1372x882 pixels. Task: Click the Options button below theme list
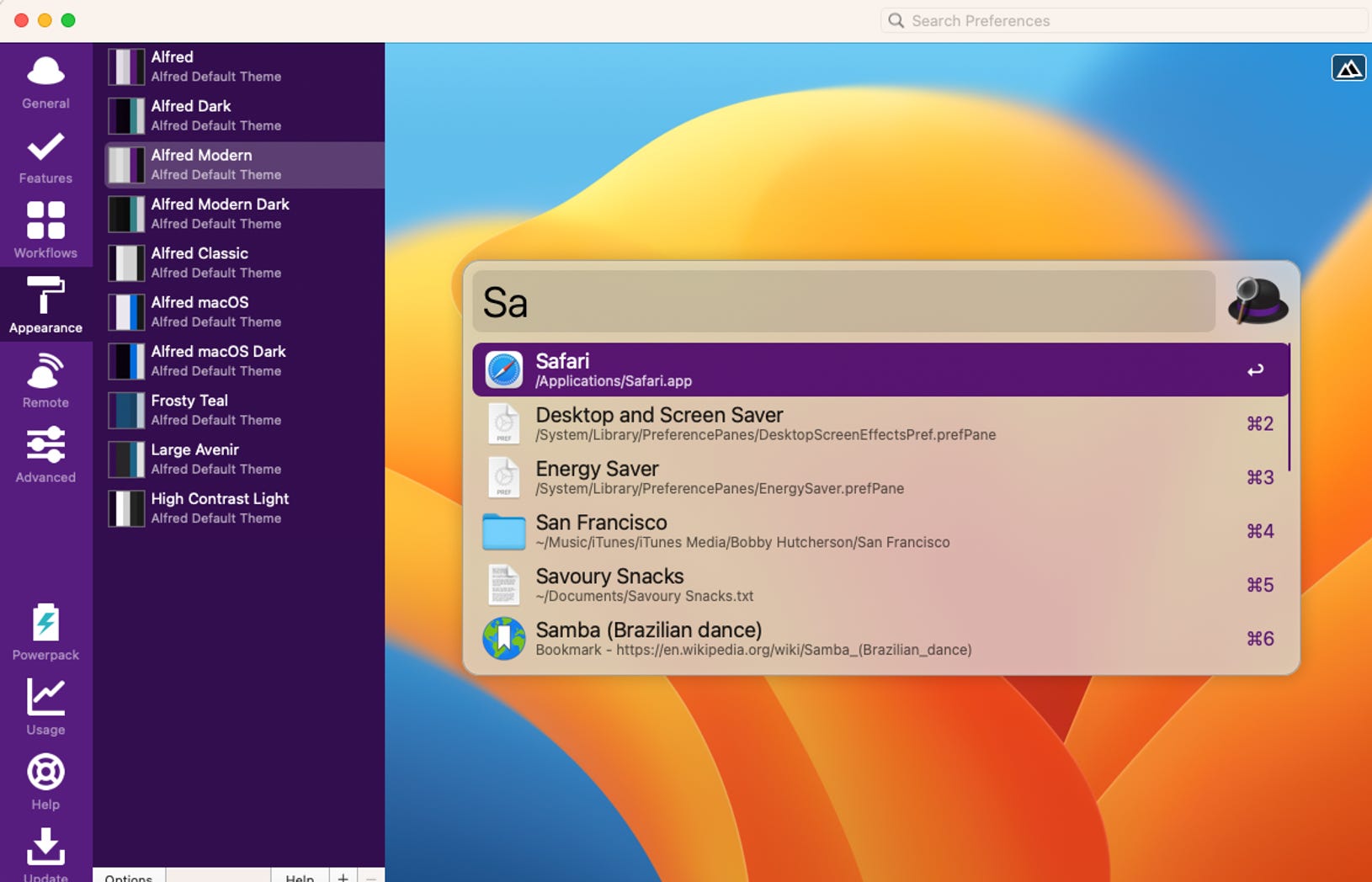click(x=129, y=875)
